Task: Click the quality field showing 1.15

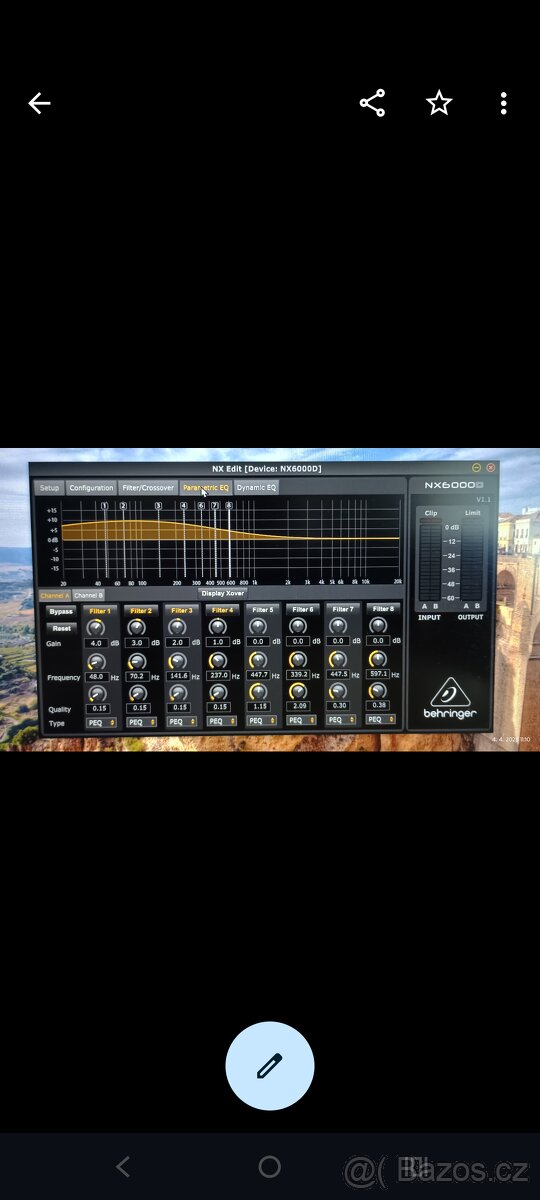Action: tap(258, 706)
